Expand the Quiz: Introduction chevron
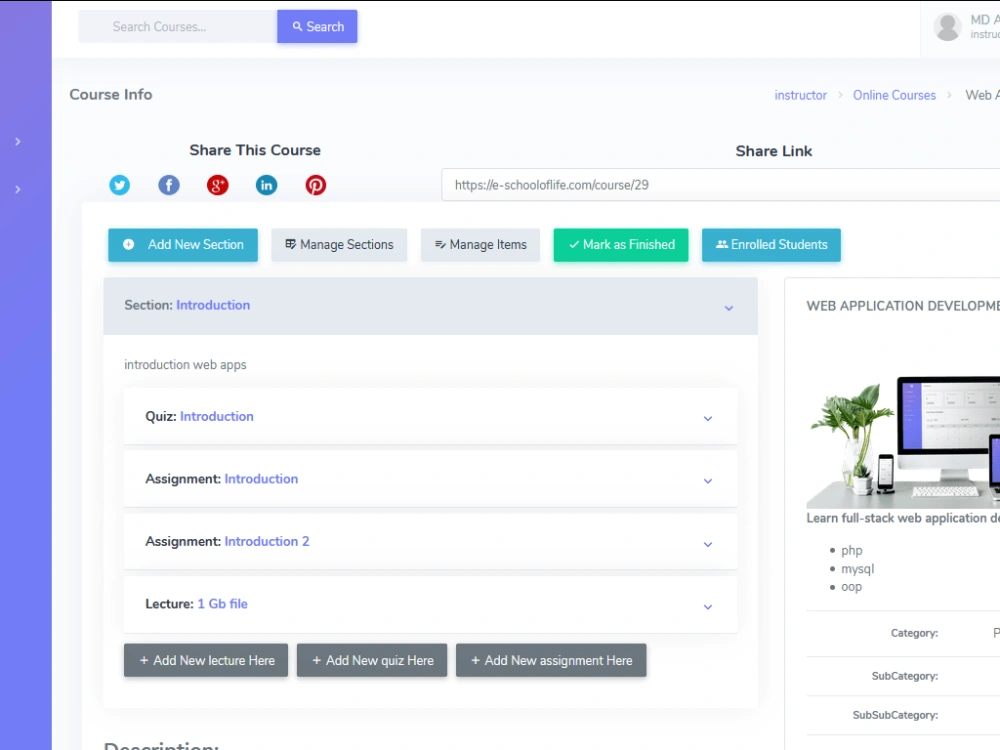 click(708, 418)
